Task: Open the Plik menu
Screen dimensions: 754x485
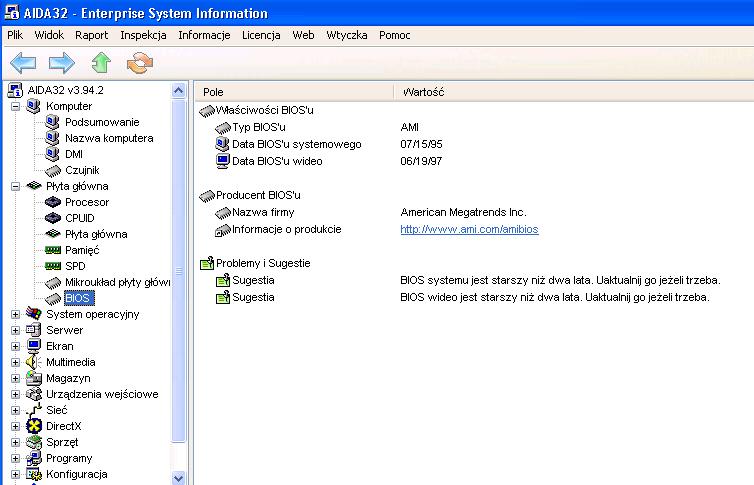Action: [x=15, y=35]
